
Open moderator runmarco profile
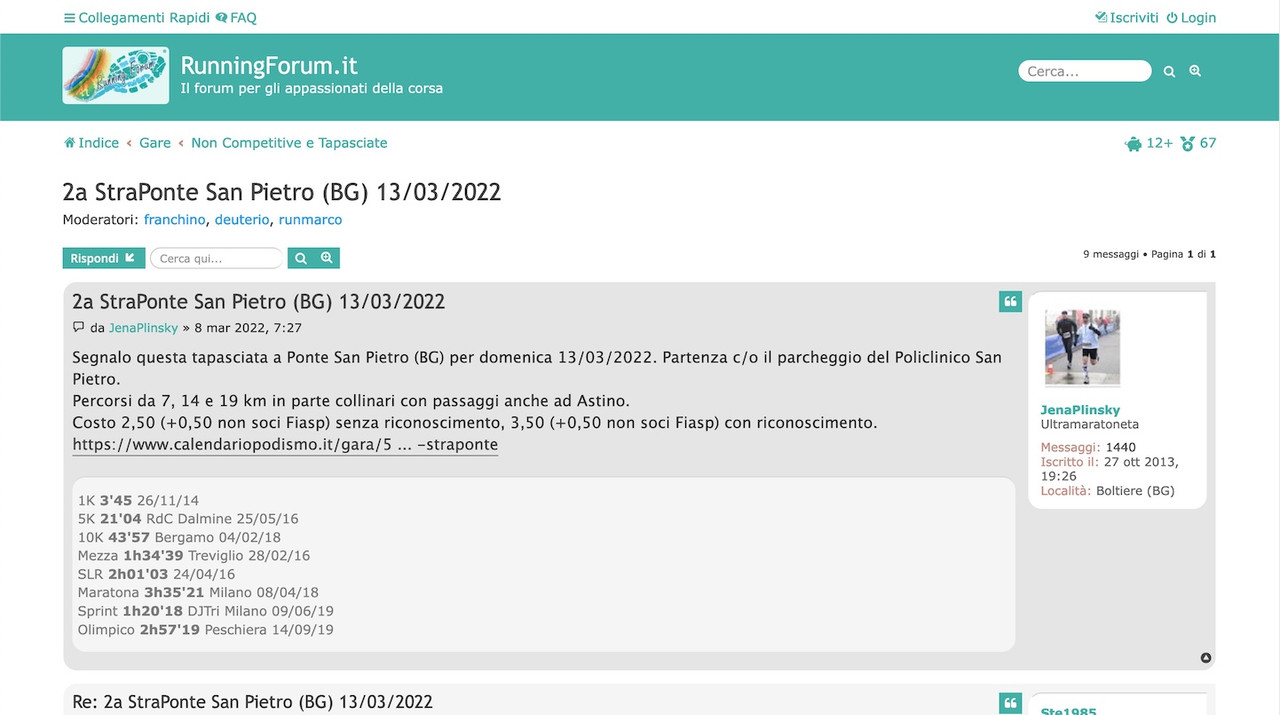[310, 220]
